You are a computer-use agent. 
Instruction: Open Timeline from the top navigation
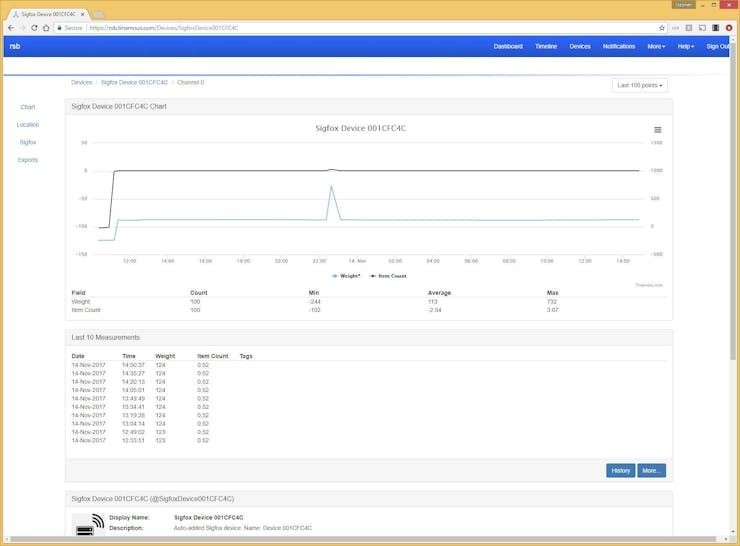click(546, 46)
